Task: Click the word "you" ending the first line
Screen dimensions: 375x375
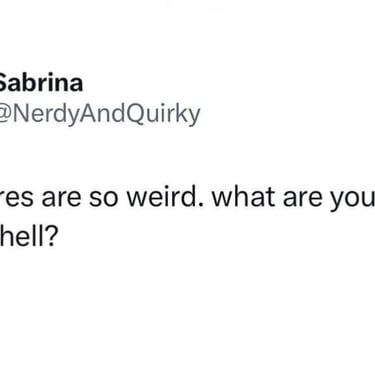Action: pos(352,199)
